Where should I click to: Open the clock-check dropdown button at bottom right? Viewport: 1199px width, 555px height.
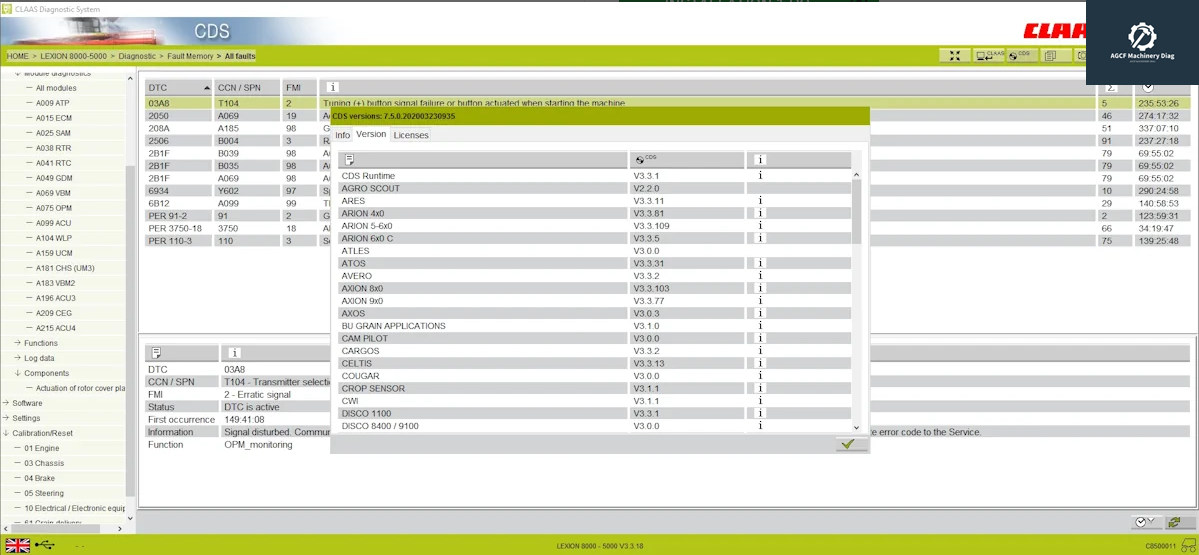tap(1145, 522)
